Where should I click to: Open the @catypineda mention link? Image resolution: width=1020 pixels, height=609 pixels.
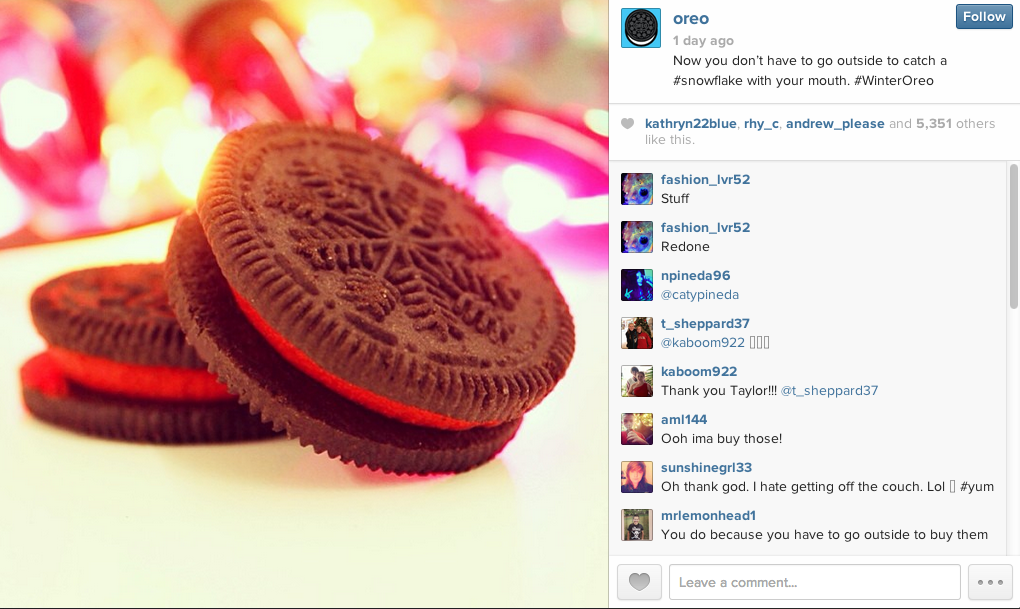coord(700,295)
